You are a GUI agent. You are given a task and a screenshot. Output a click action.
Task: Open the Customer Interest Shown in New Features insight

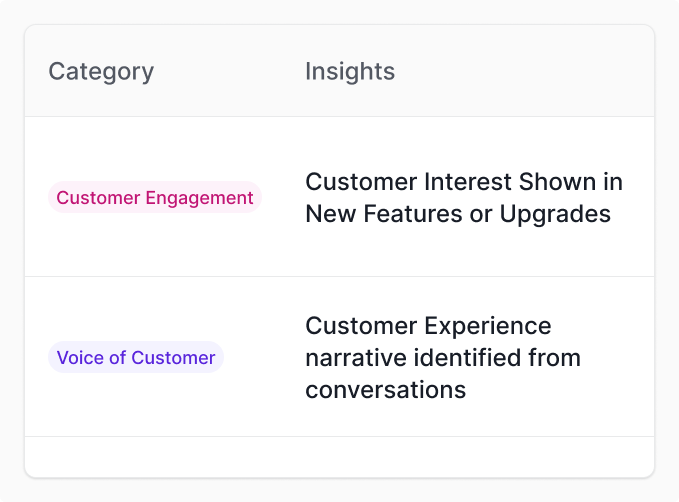point(463,198)
